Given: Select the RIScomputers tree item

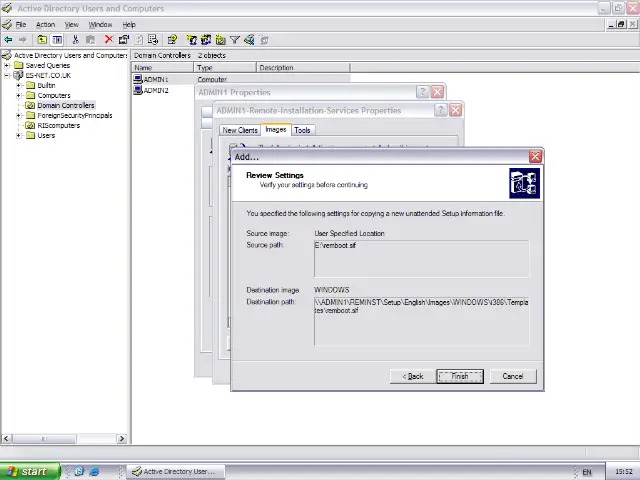Looking at the screenshot, I should point(59,125).
